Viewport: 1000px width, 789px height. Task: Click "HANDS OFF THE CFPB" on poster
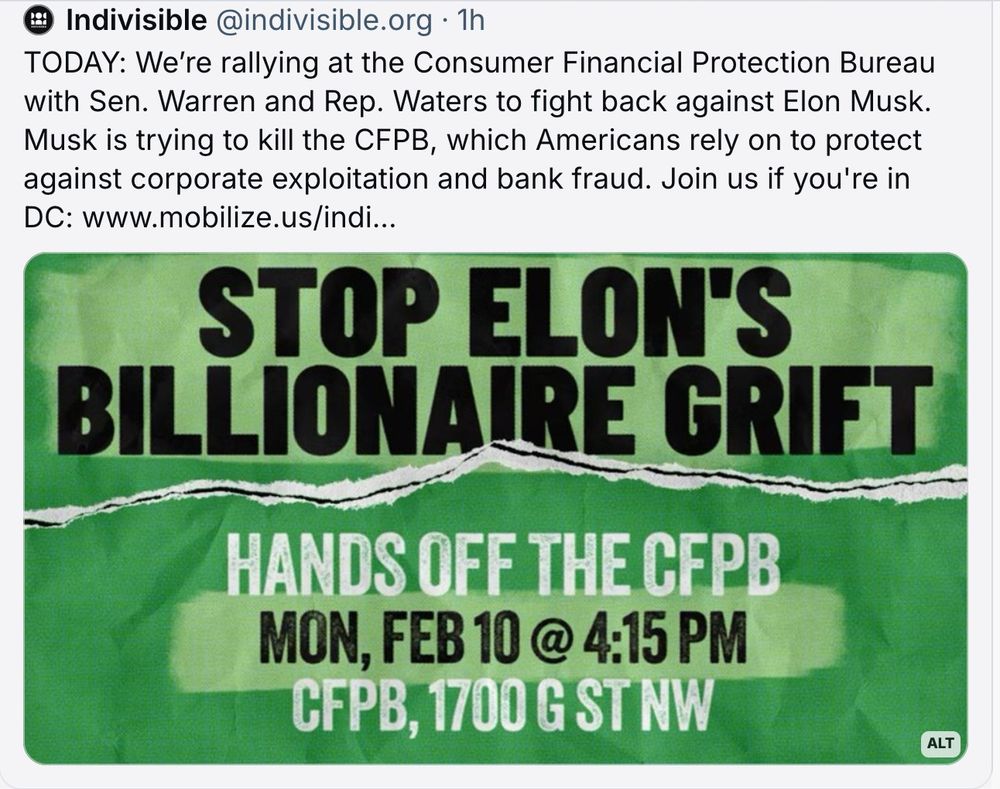pos(504,564)
